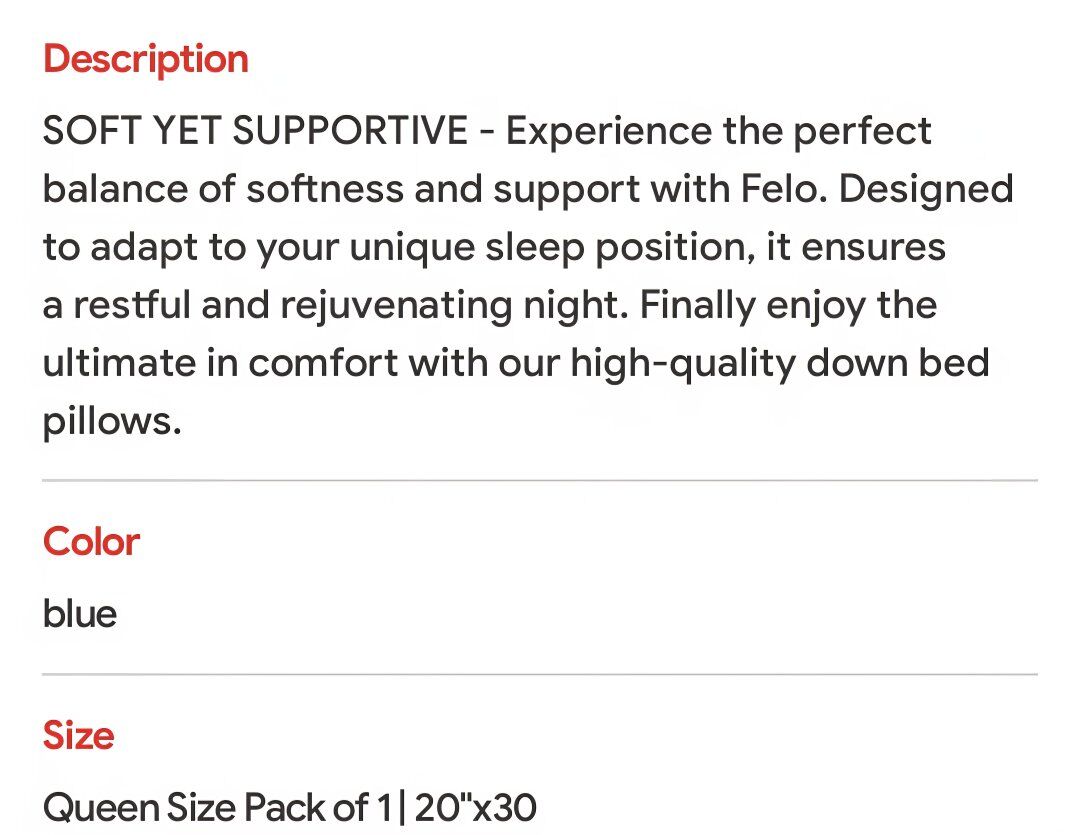This screenshot has height=835, width=1080.
Task: Click the red "Description" heading
Action: [145, 59]
